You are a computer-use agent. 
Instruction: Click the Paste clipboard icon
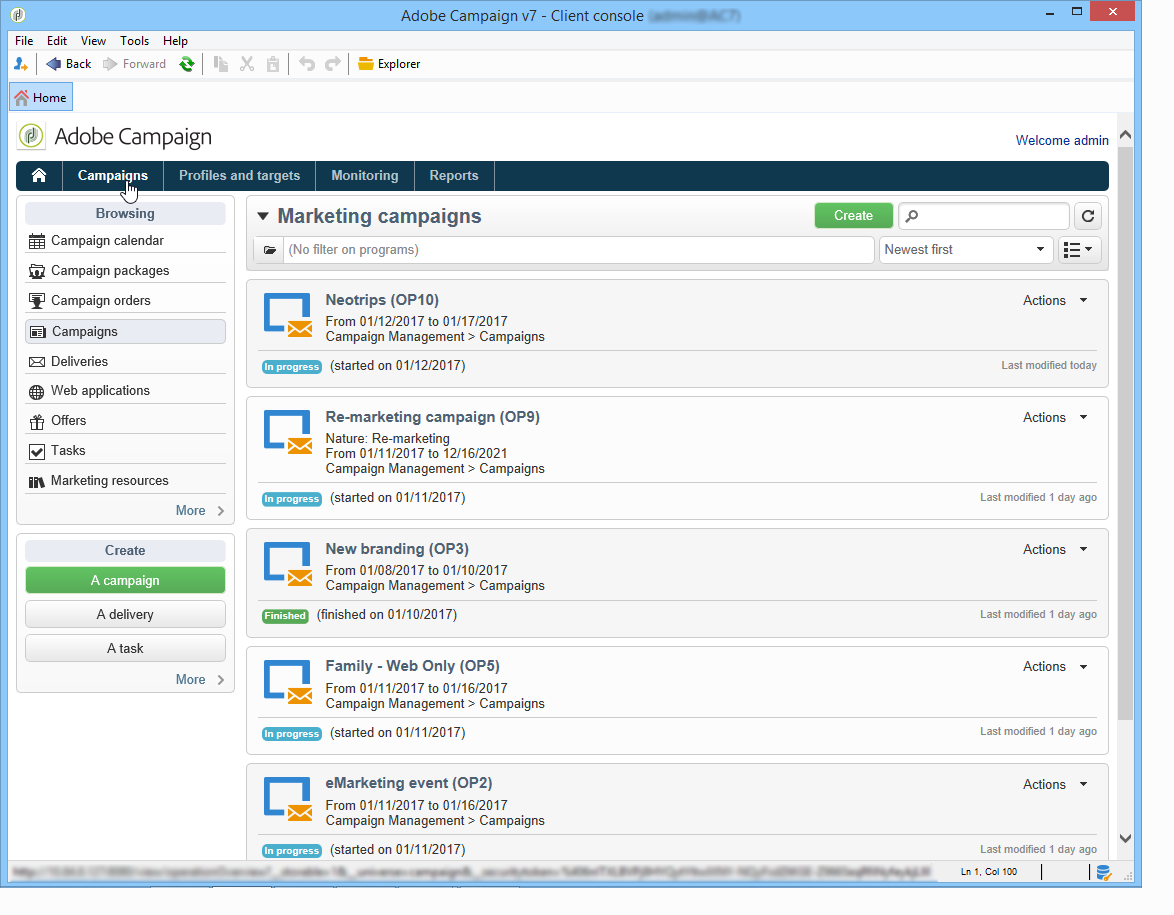tap(273, 64)
